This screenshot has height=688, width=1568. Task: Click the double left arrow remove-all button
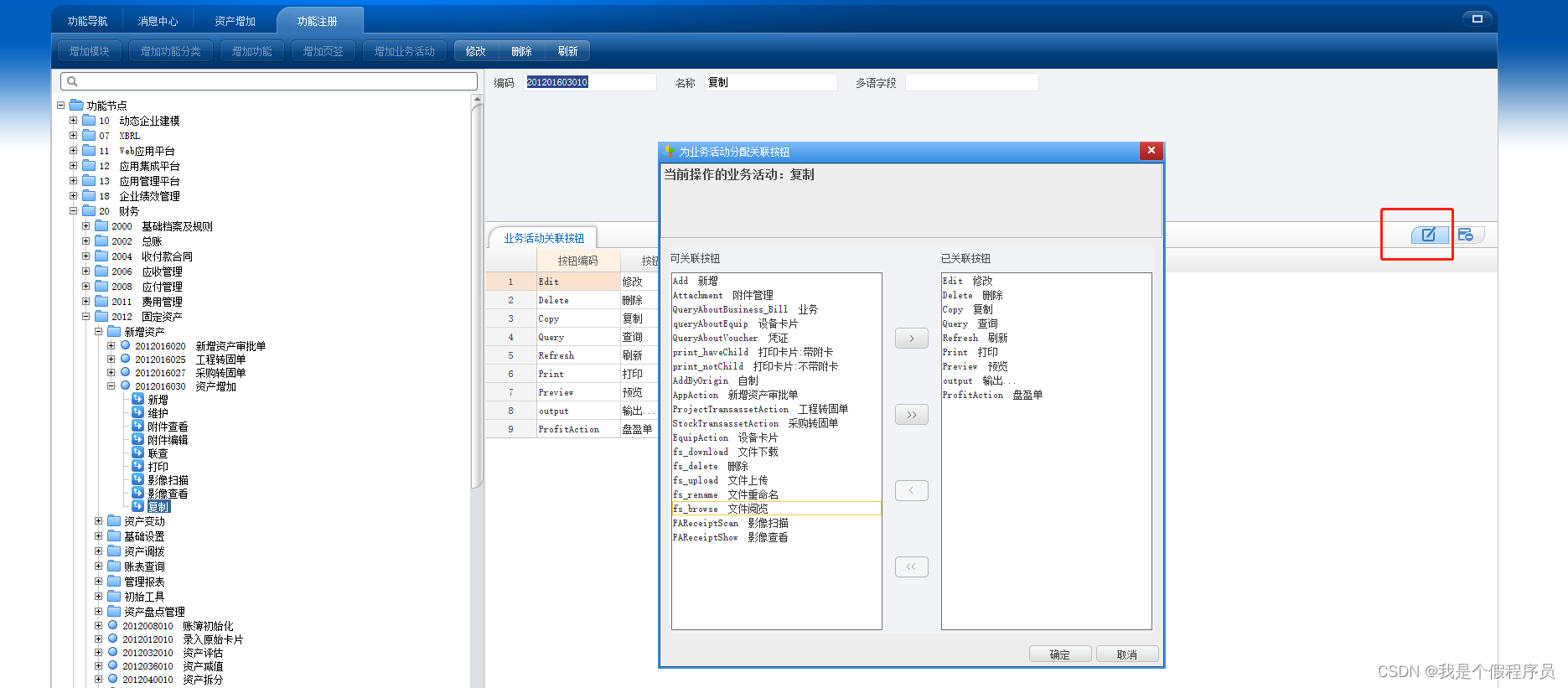coord(911,566)
